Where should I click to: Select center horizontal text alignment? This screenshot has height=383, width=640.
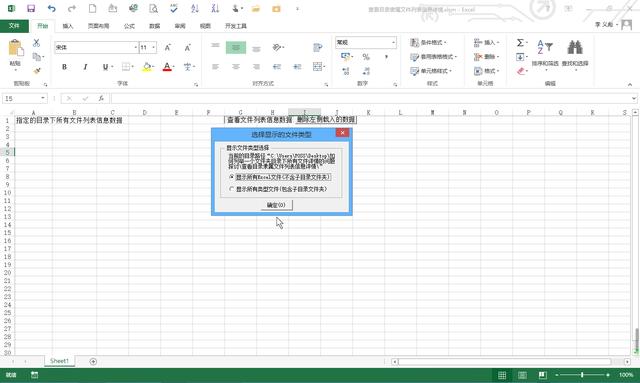tap(236, 67)
